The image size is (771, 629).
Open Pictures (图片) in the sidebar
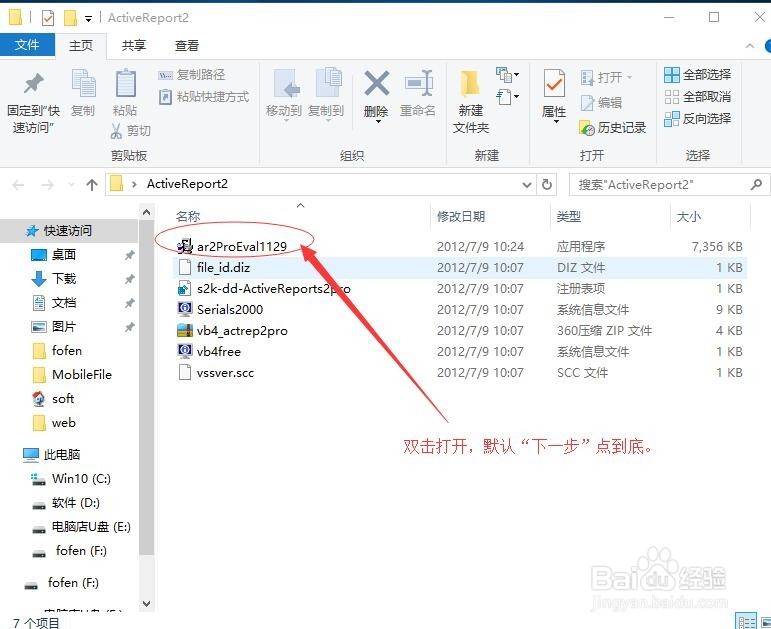(54, 327)
